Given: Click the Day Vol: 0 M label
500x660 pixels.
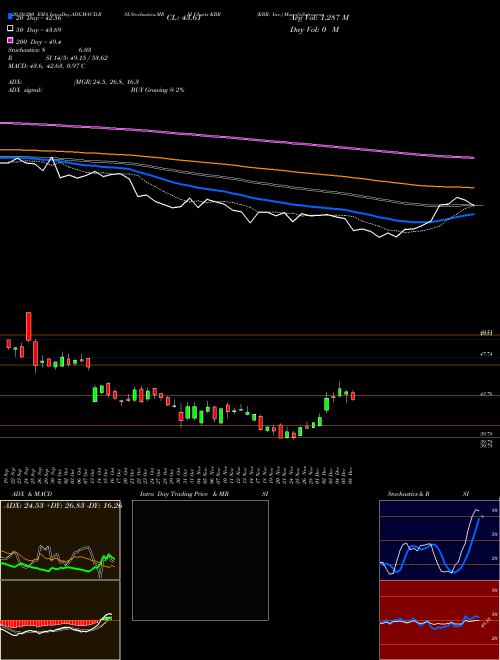Looking at the screenshot, I should click(x=314, y=30).
